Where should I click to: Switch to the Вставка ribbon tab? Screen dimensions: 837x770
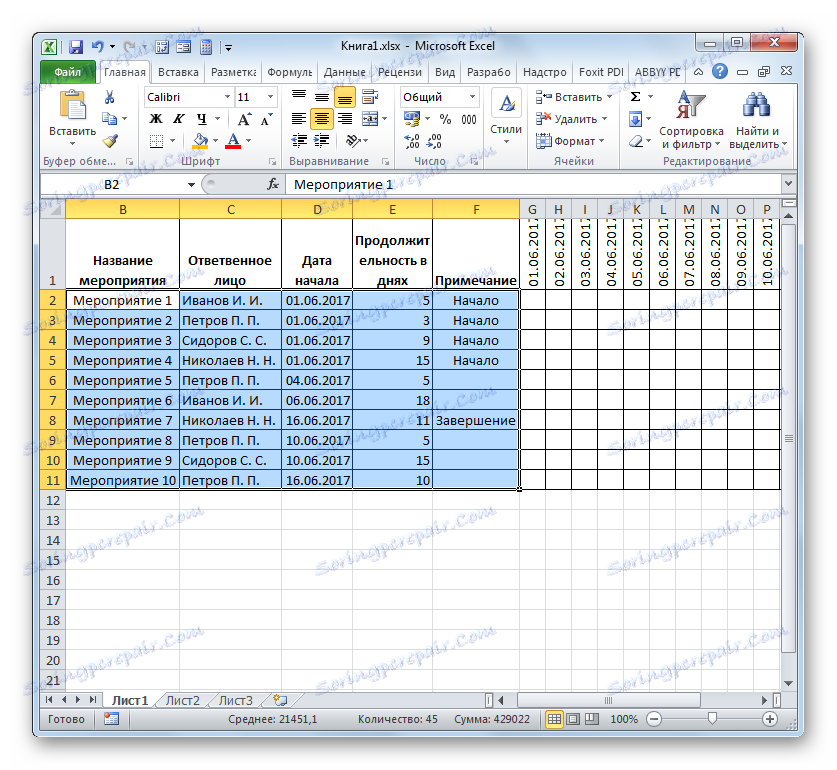(178, 72)
